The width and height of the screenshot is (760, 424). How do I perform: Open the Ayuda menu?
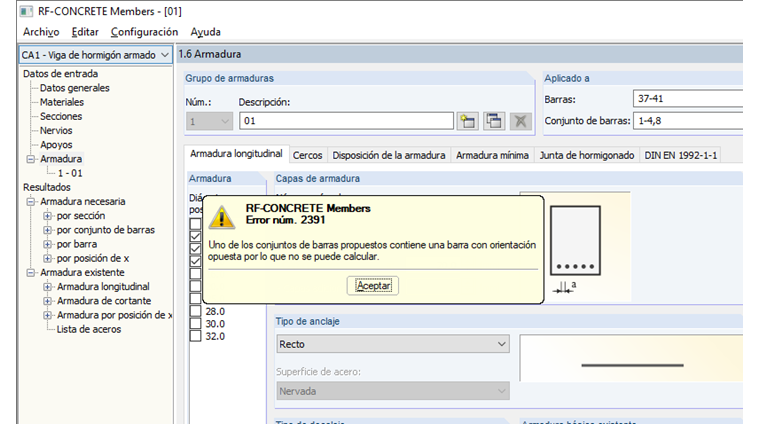pyautogui.click(x=206, y=32)
